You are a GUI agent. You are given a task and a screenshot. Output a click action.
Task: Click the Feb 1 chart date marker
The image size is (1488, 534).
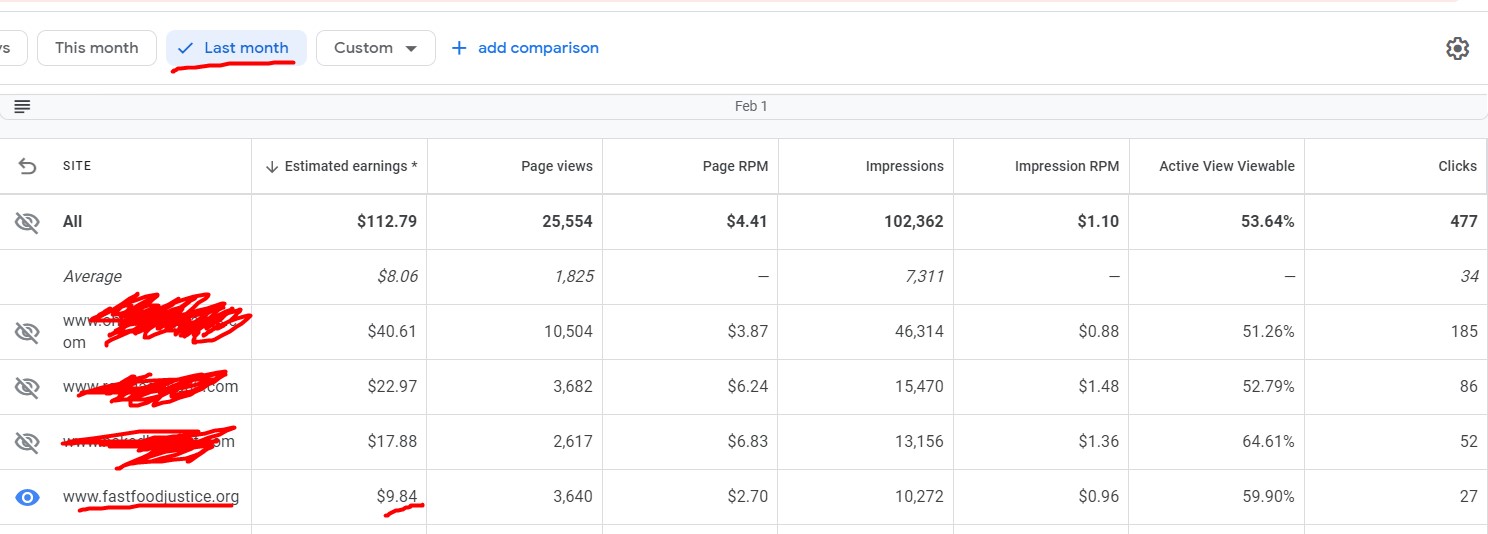751,106
